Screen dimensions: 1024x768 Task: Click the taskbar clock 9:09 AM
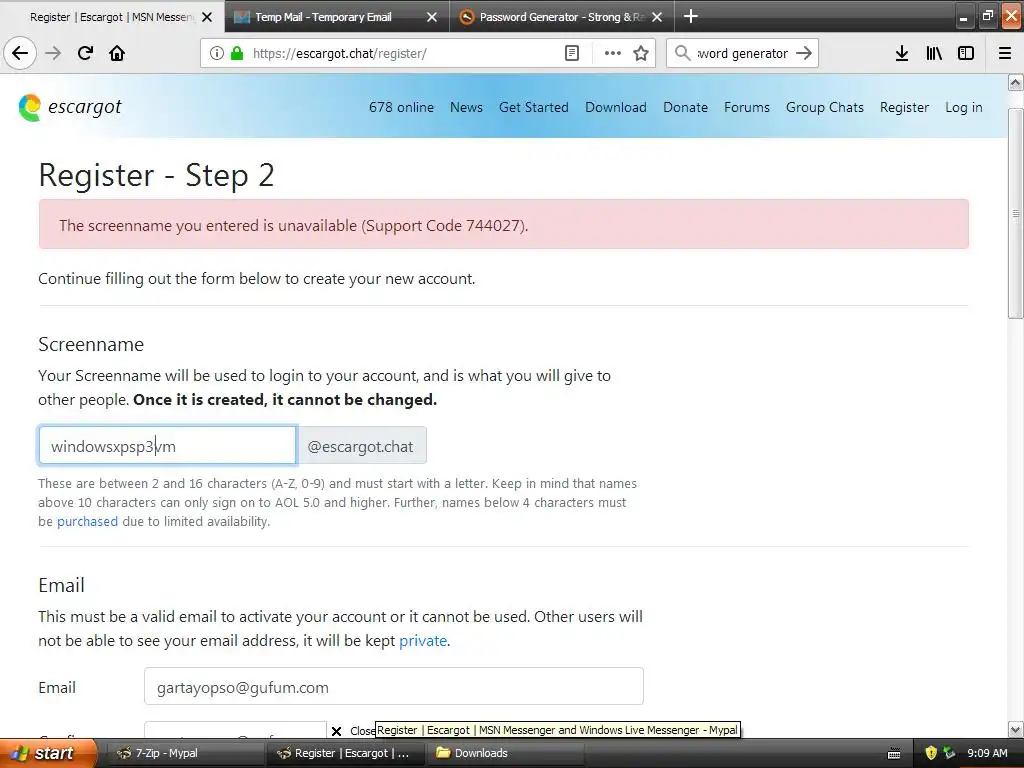click(x=987, y=753)
